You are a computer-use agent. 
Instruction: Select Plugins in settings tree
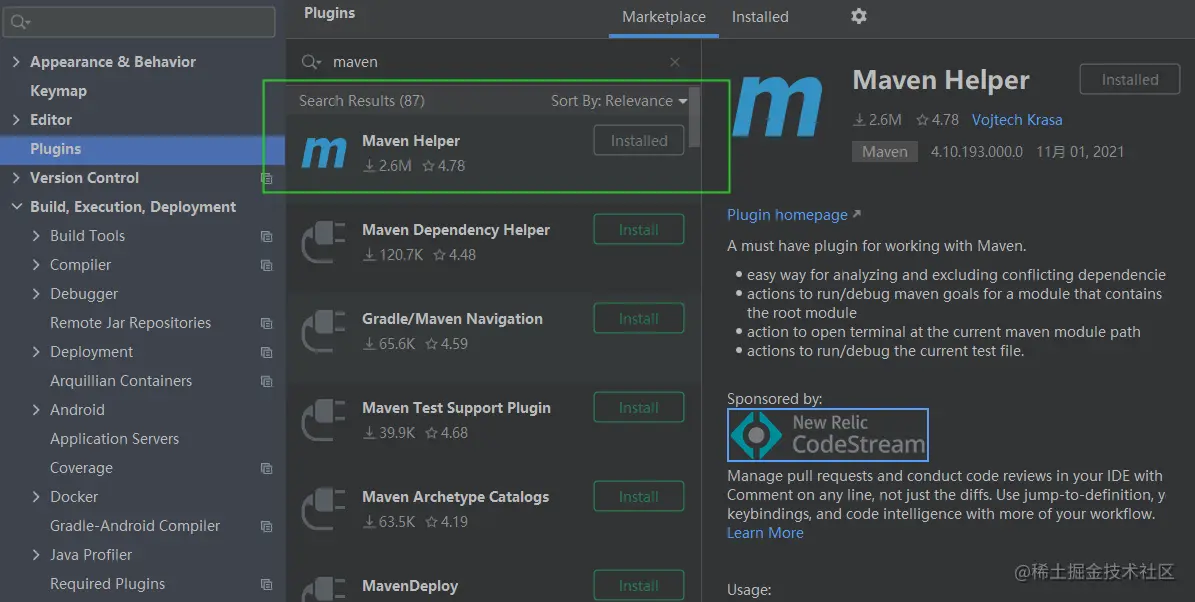point(143,149)
